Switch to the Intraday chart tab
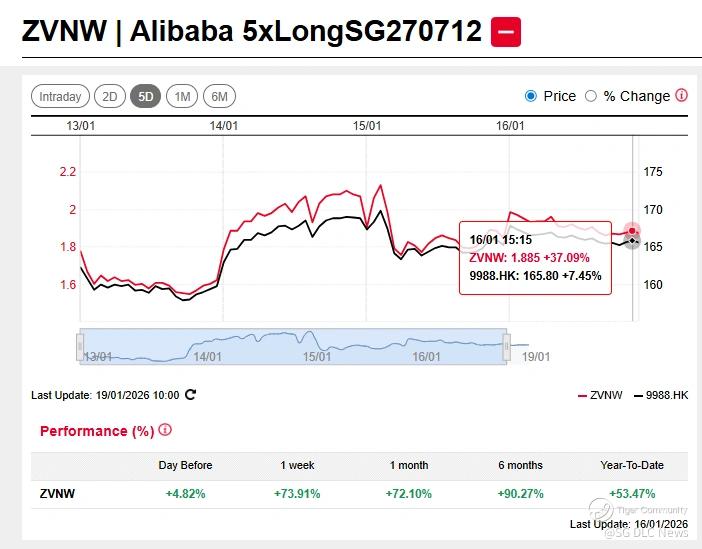 (x=60, y=97)
